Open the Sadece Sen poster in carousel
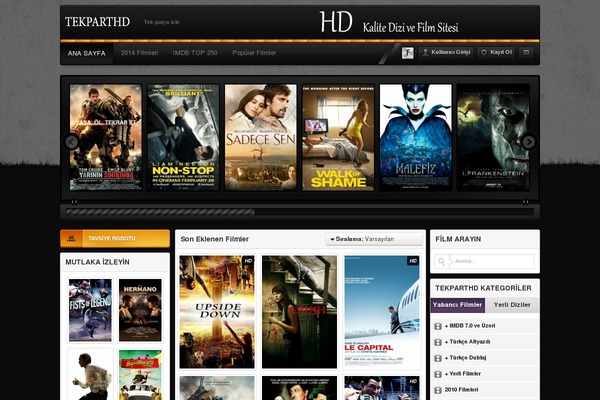 tap(261, 137)
